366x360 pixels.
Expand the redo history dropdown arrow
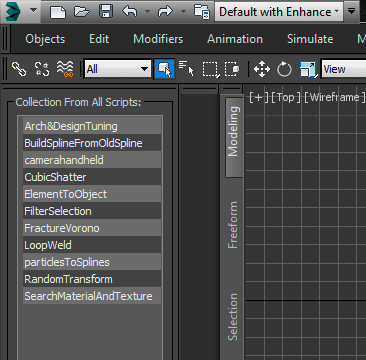[183, 12]
